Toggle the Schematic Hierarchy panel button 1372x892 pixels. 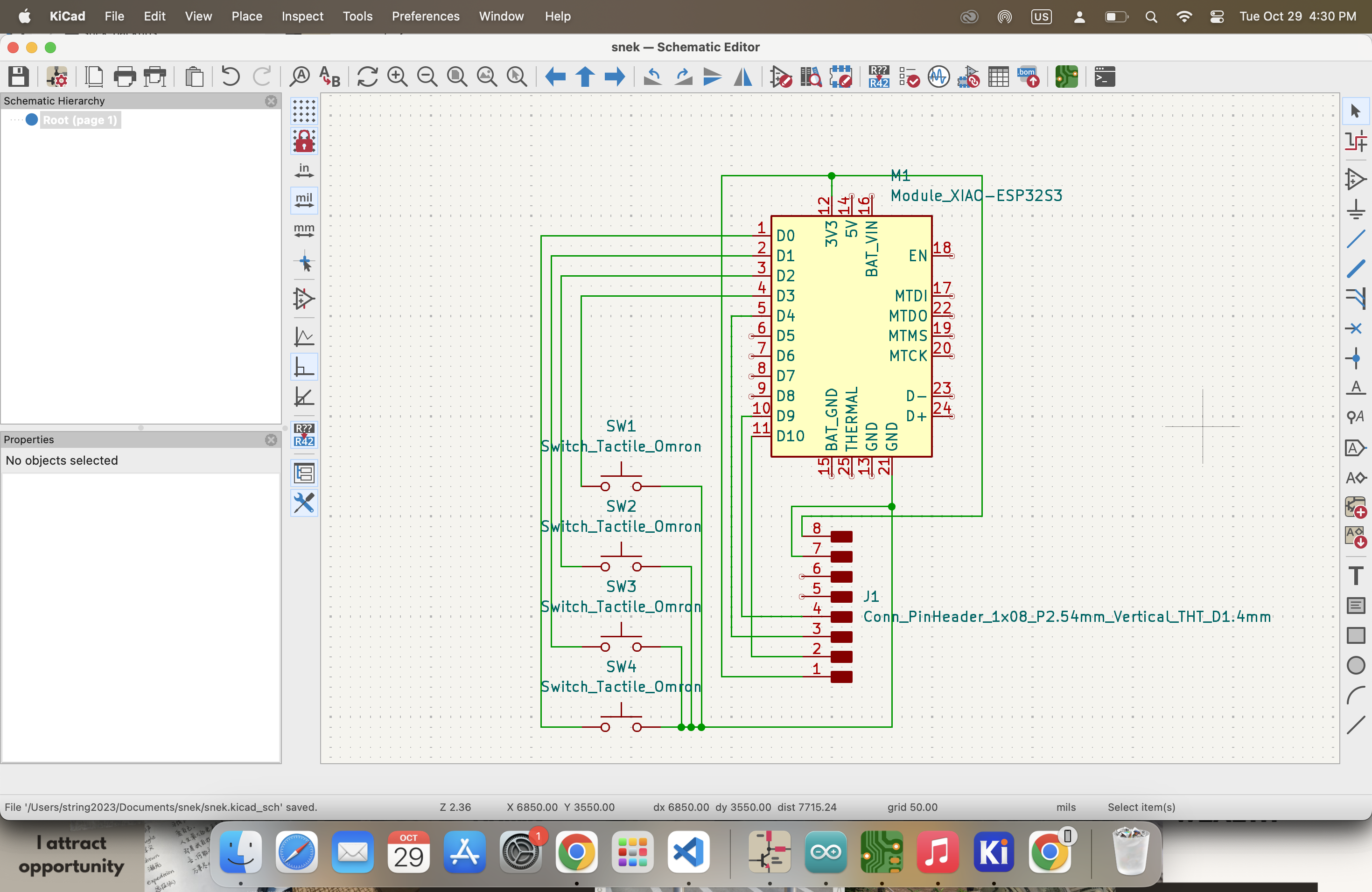tap(304, 473)
